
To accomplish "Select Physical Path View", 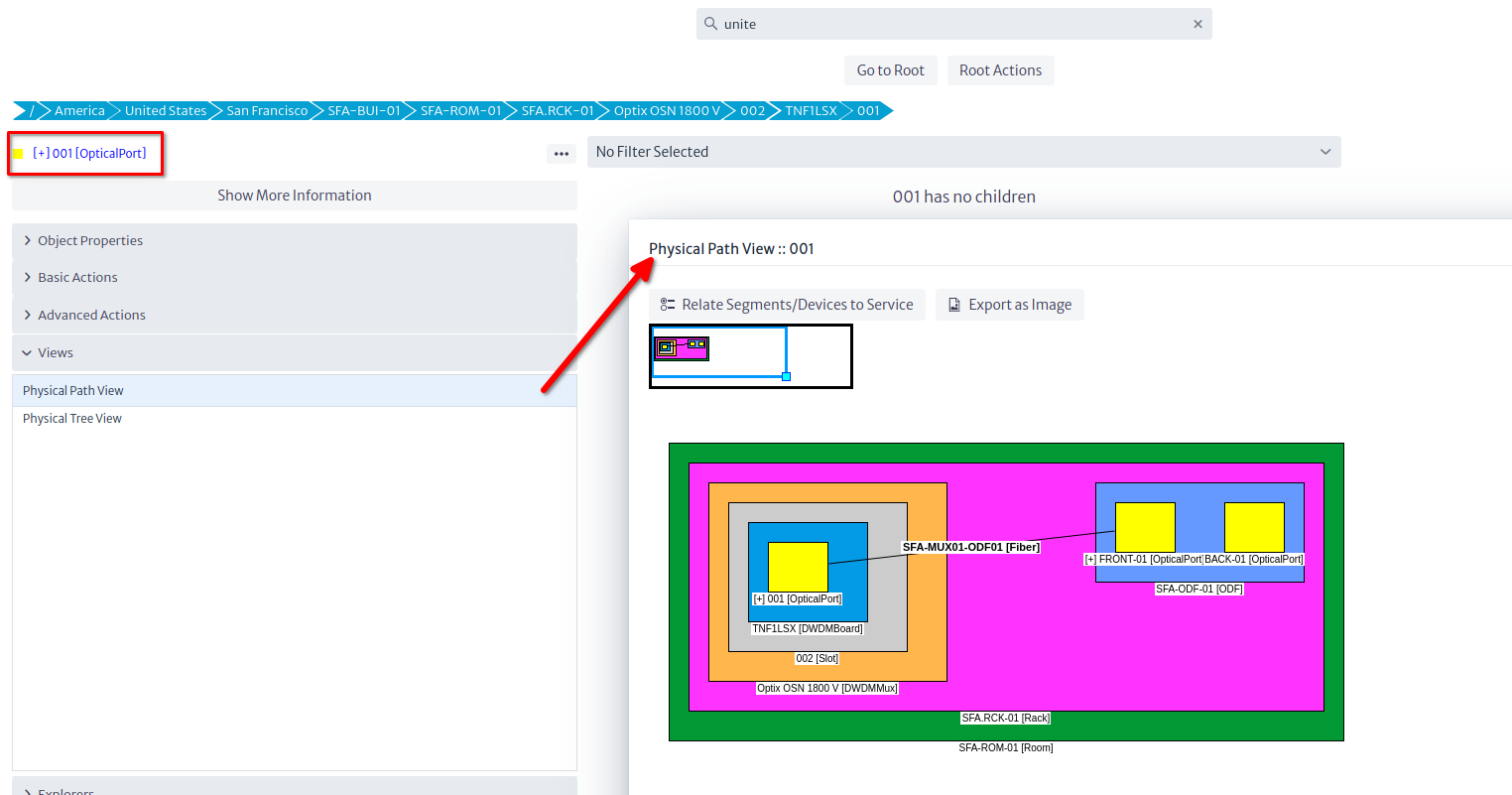I will click(73, 391).
